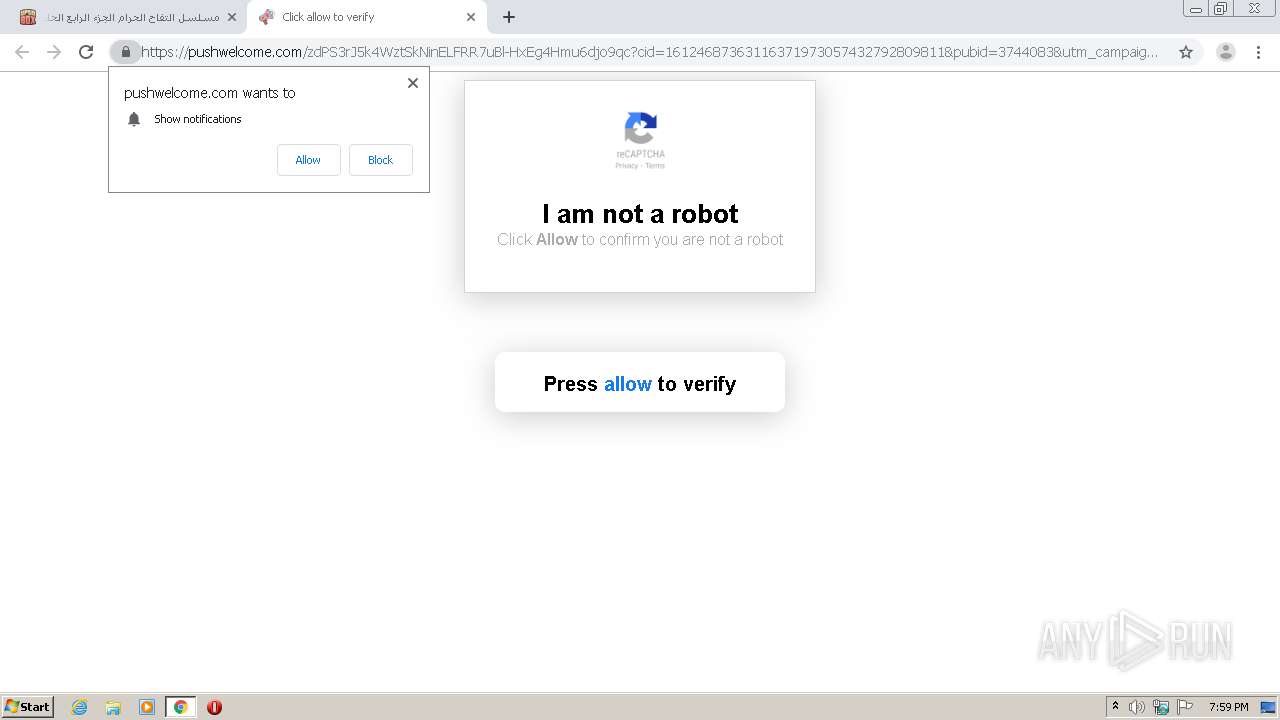Click the 7:59 PM clock
The width and height of the screenshot is (1280, 720).
(1228, 707)
